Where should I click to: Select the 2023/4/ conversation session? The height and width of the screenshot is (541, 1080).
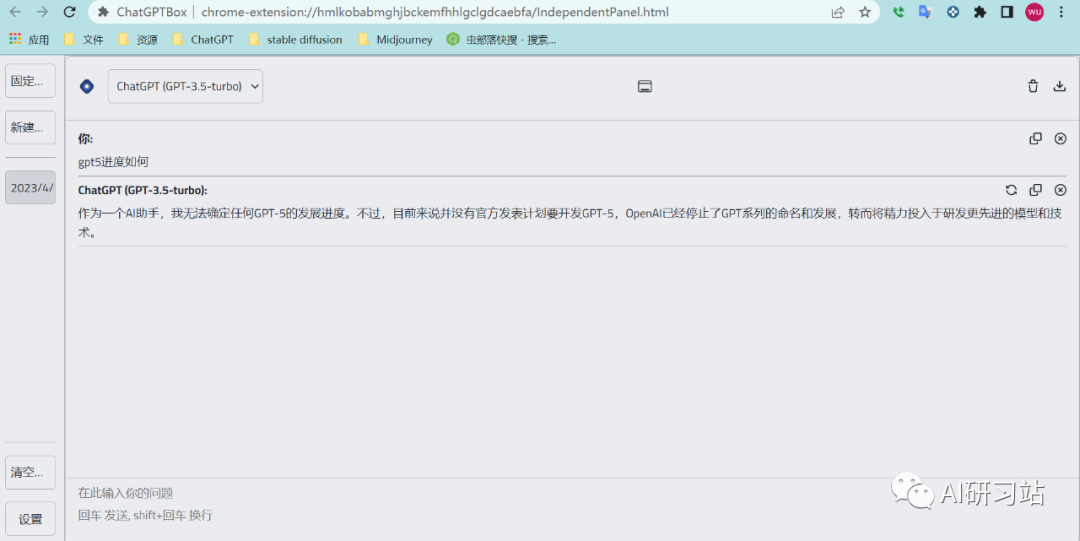click(30, 187)
